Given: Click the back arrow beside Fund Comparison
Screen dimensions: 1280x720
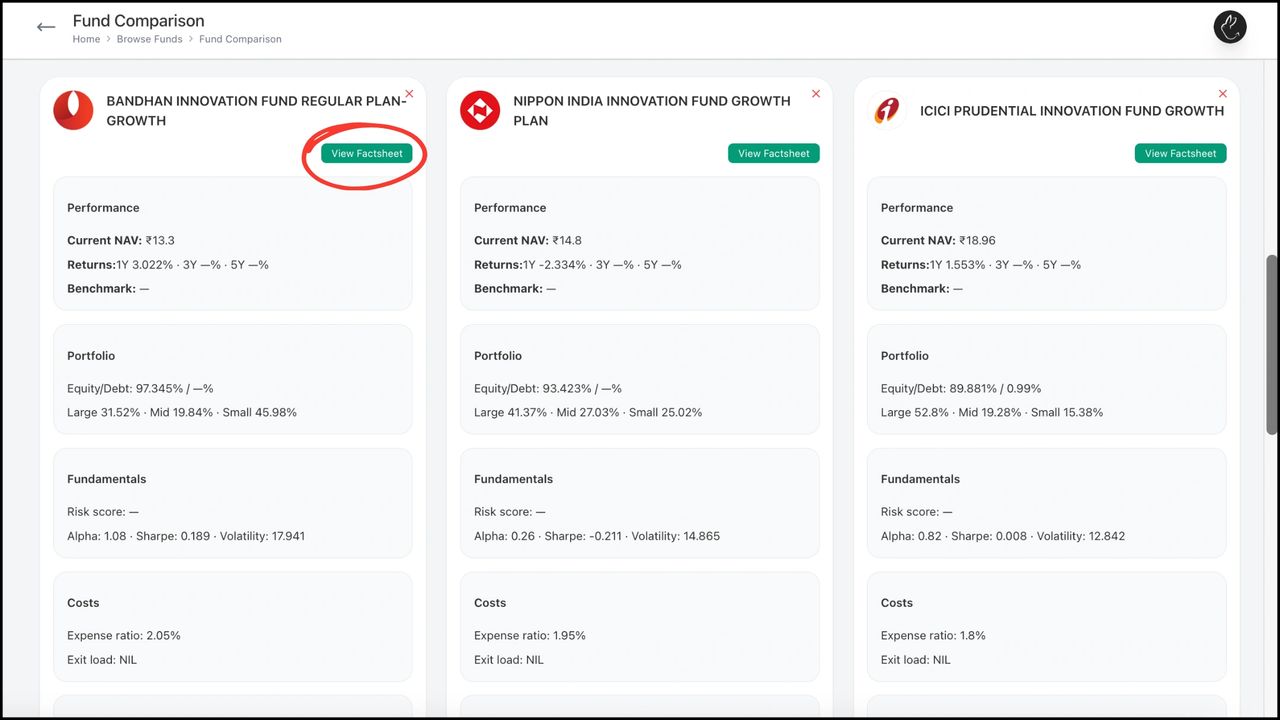Looking at the screenshot, I should pyautogui.click(x=45, y=27).
